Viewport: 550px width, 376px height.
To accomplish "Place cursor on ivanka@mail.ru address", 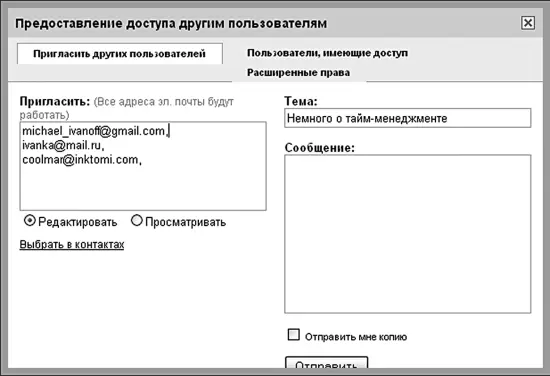I will click(62, 145).
